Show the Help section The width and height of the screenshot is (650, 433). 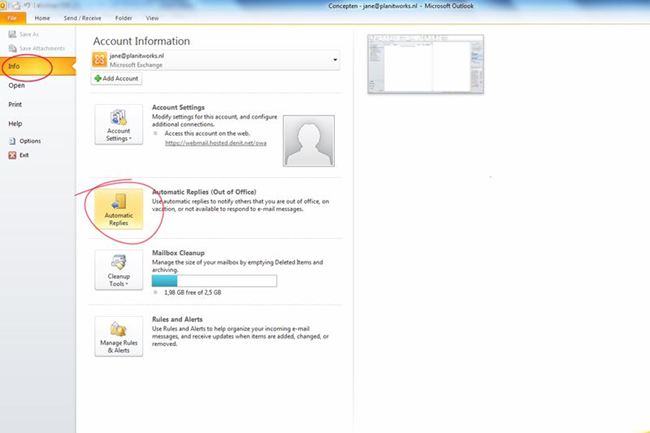[x=15, y=123]
